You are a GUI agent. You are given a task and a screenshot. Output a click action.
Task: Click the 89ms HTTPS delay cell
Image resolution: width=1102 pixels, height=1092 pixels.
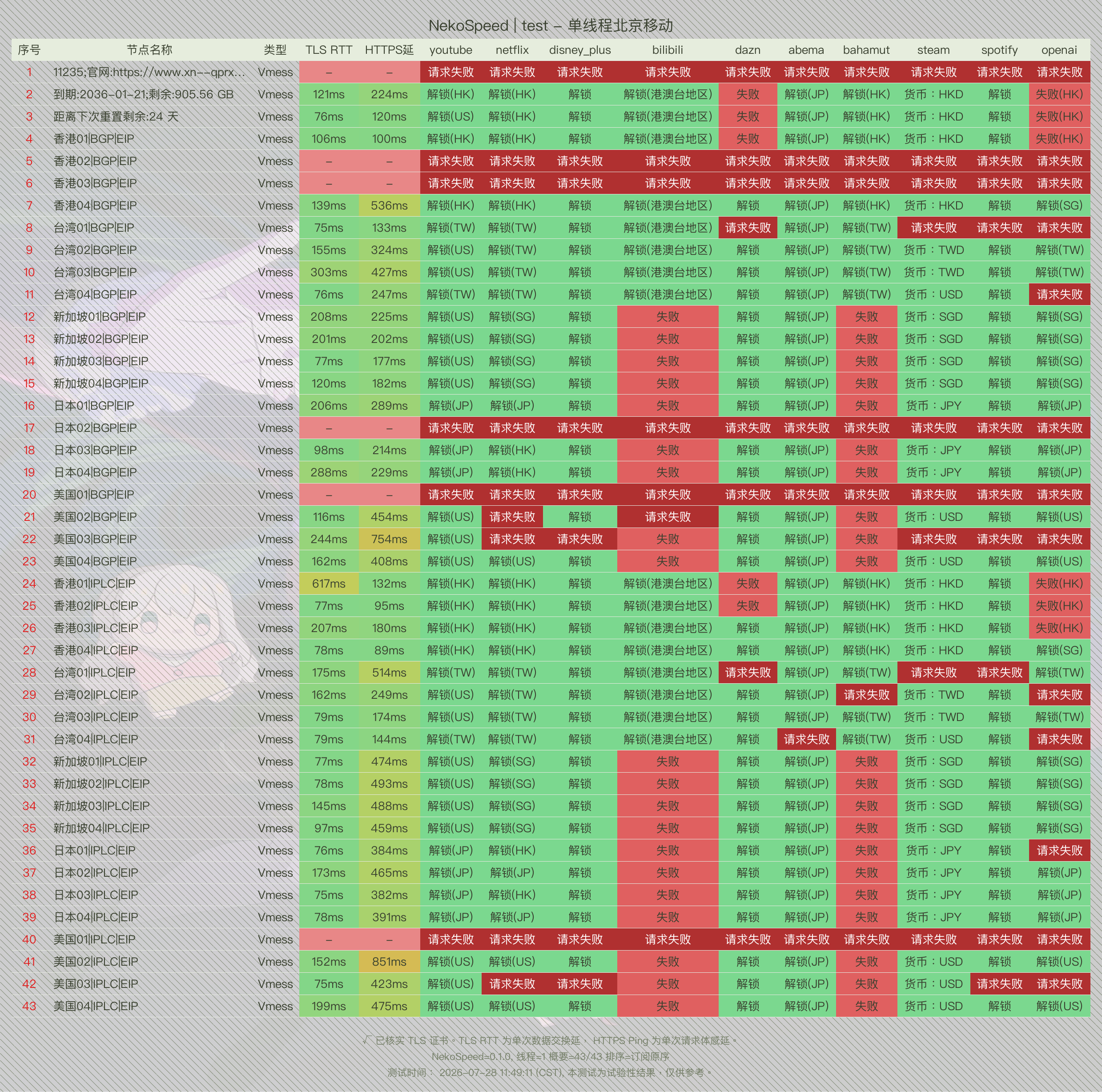click(x=390, y=650)
